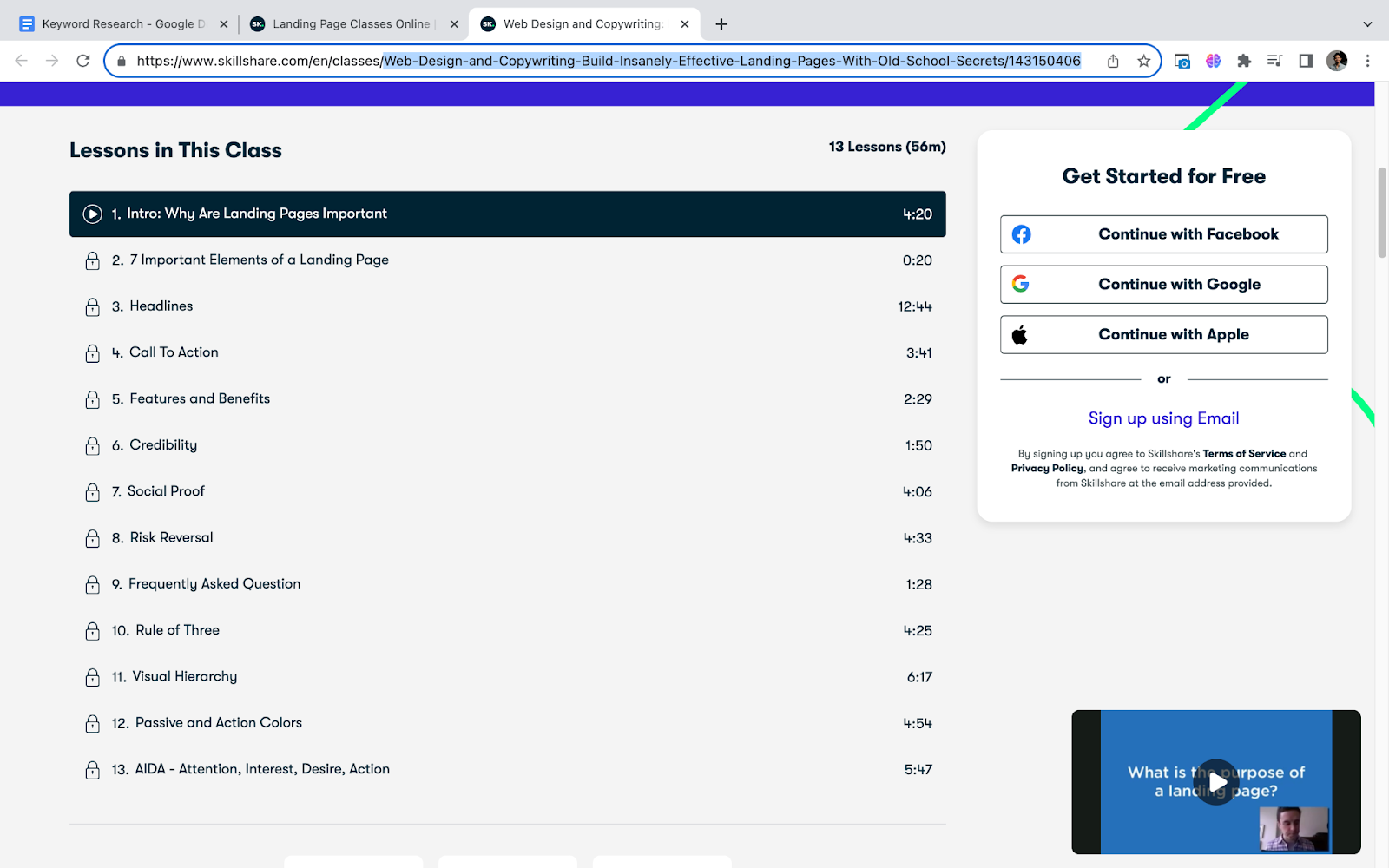The height and width of the screenshot is (868, 1389).
Task: Click the lock icon beside Risk Reversal
Action: 93,538
